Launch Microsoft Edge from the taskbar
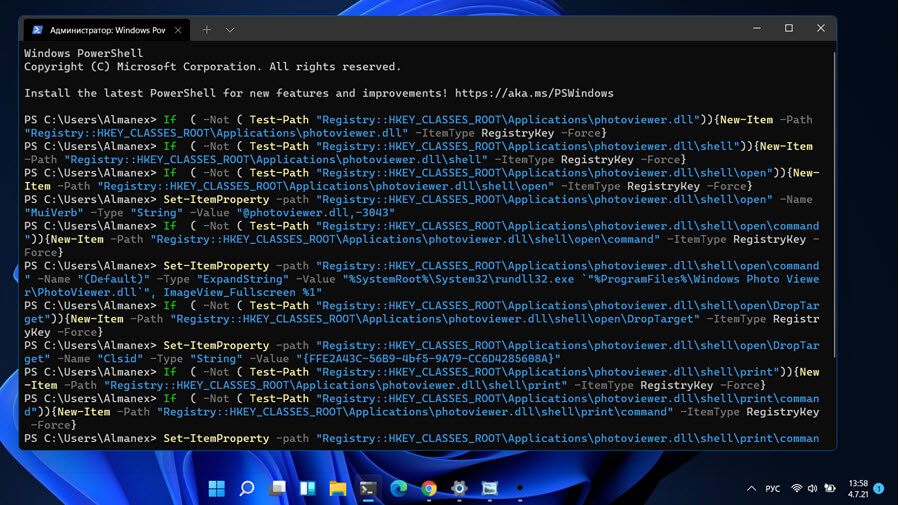Viewport: 899px width, 505px height. [398, 488]
